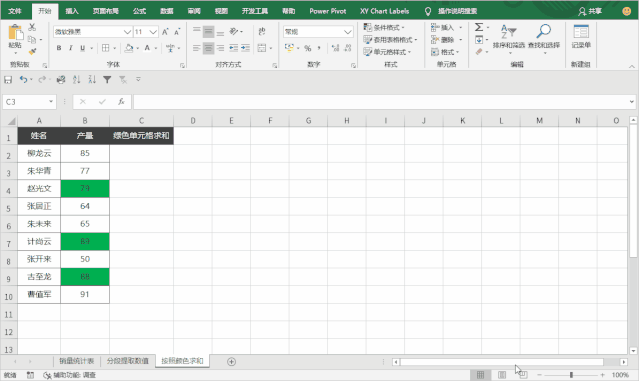
Task: Open Find and Select magnifier icon
Action: (x=544, y=31)
